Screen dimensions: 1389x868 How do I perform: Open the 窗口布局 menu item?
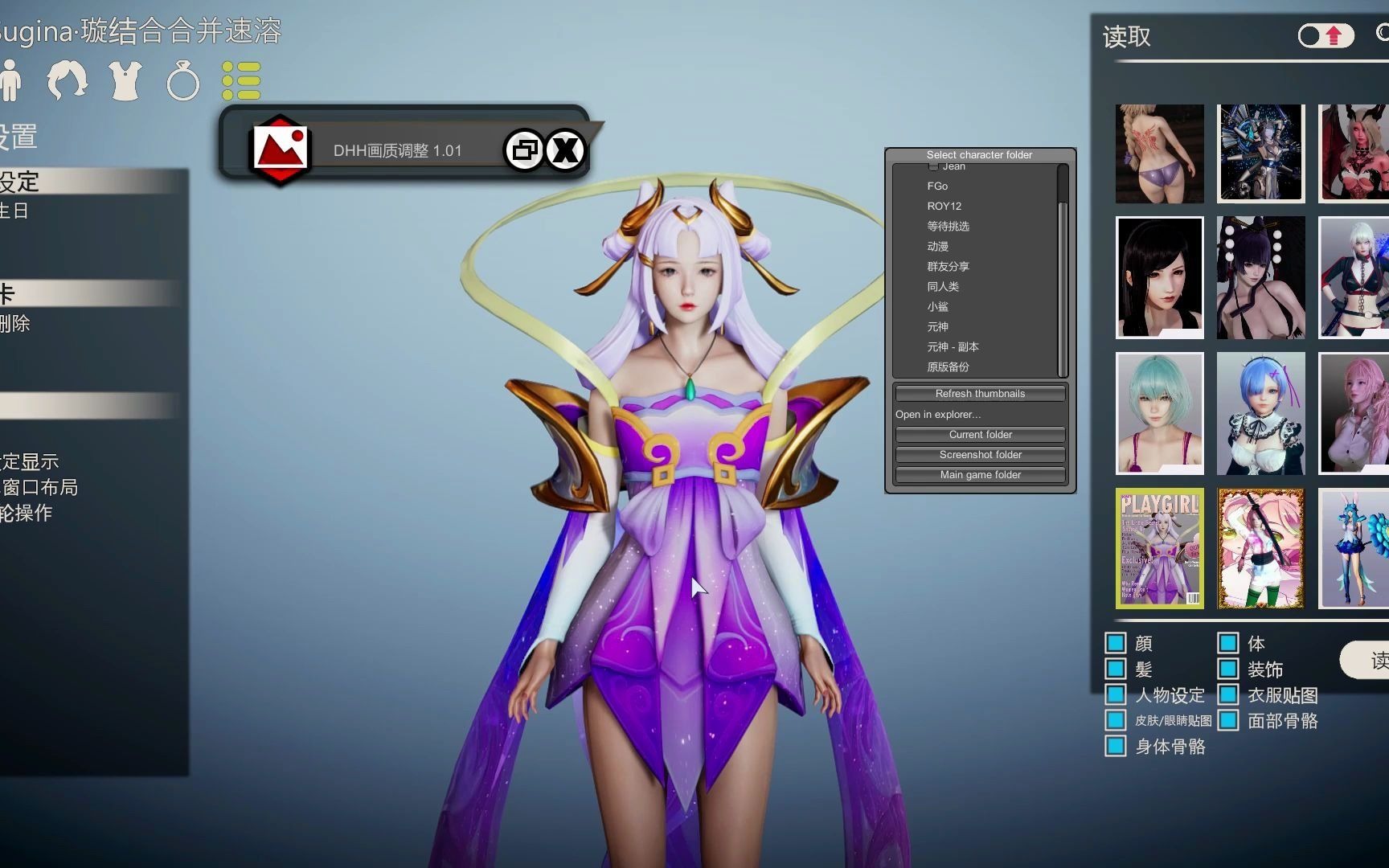coord(39,487)
